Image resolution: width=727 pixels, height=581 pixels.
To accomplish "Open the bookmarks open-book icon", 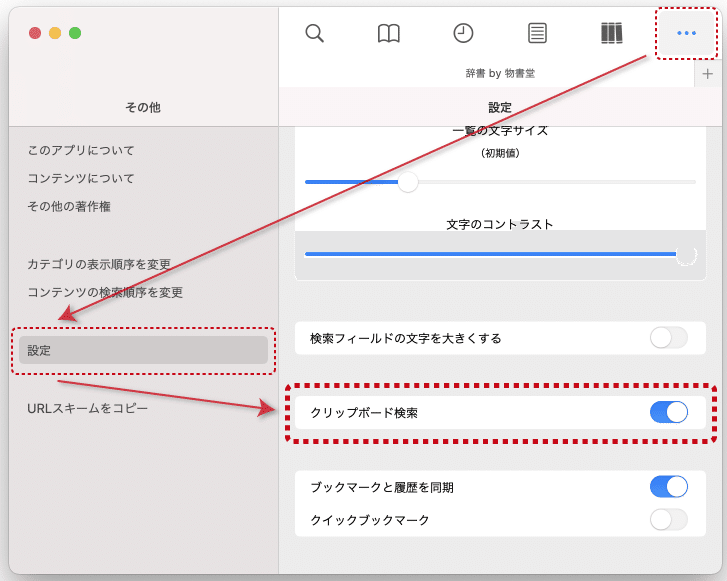I will click(389, 33).
